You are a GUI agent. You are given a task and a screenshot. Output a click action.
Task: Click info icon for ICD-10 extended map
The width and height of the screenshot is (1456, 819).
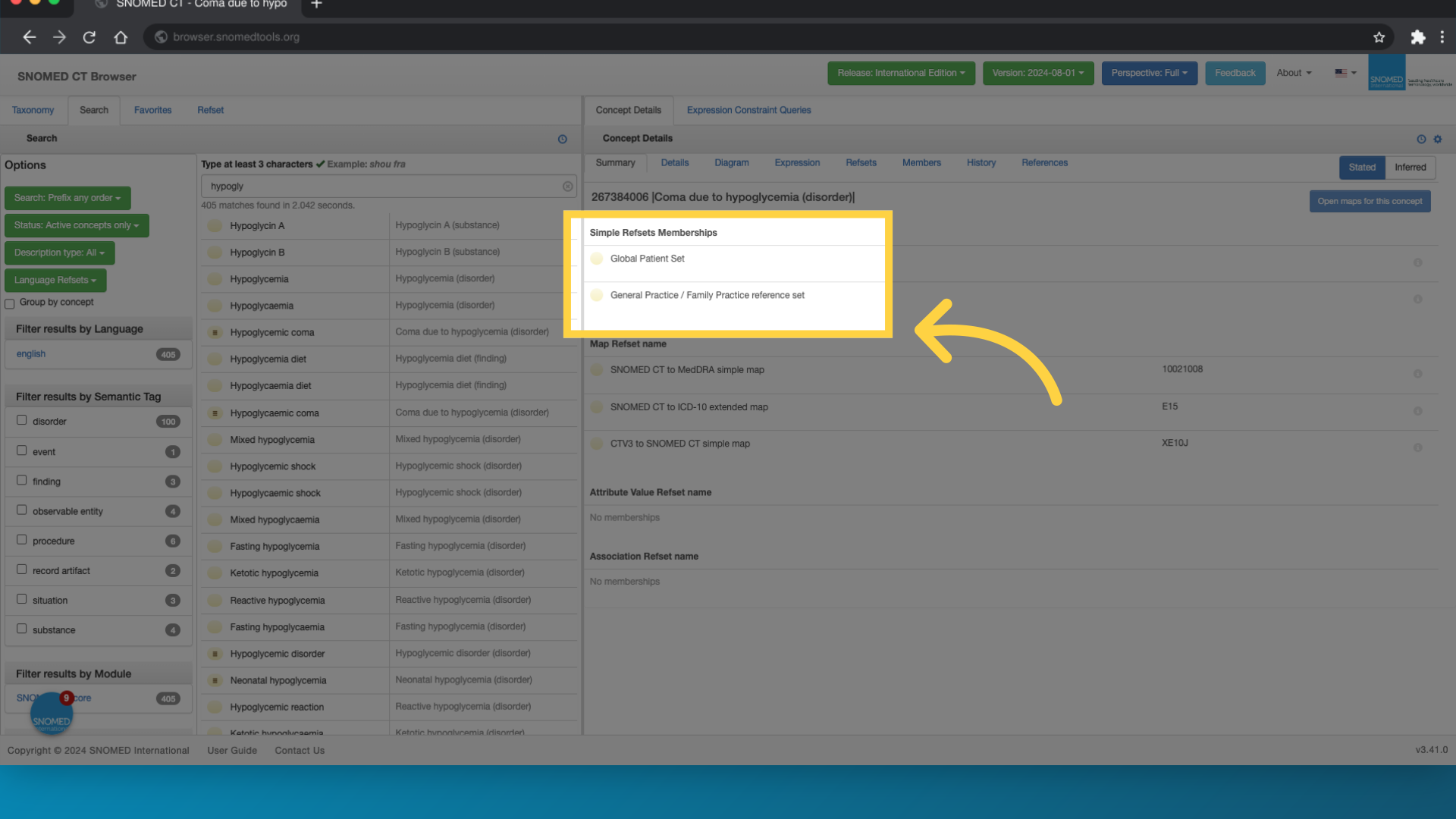coord(1417,411)
